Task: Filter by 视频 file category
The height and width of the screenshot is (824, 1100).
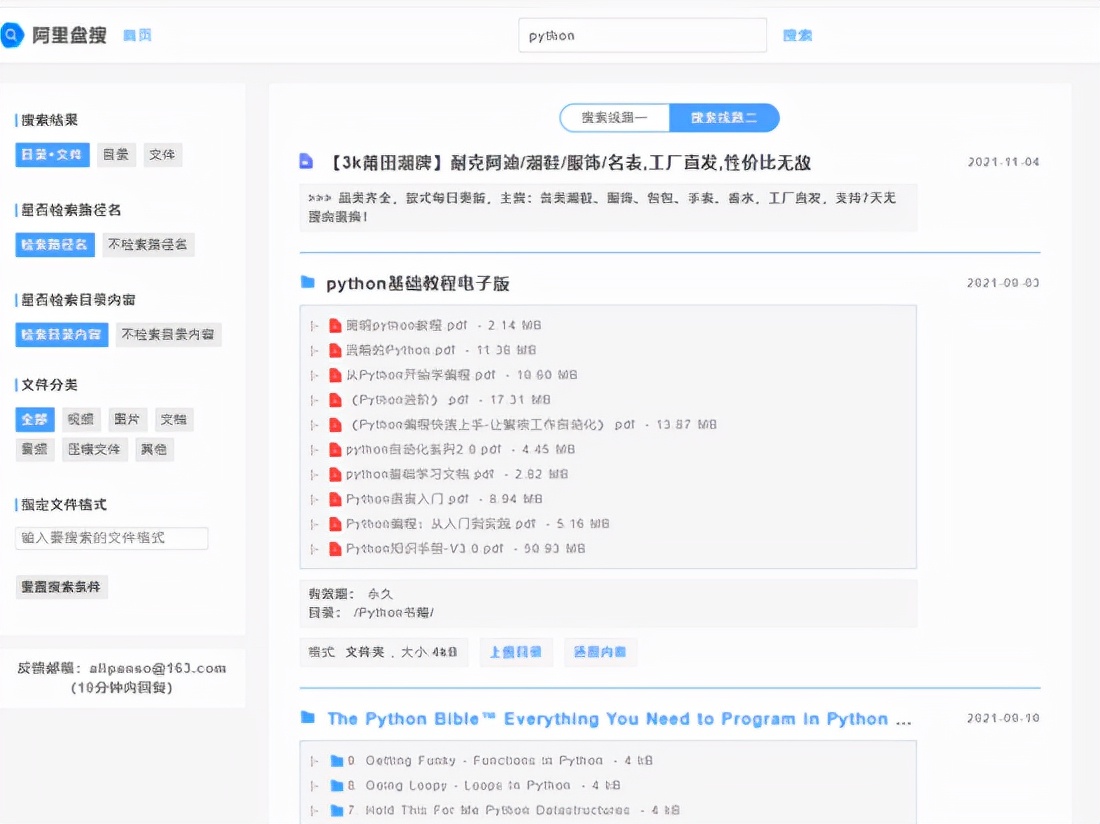Action: tap(81, 419)
